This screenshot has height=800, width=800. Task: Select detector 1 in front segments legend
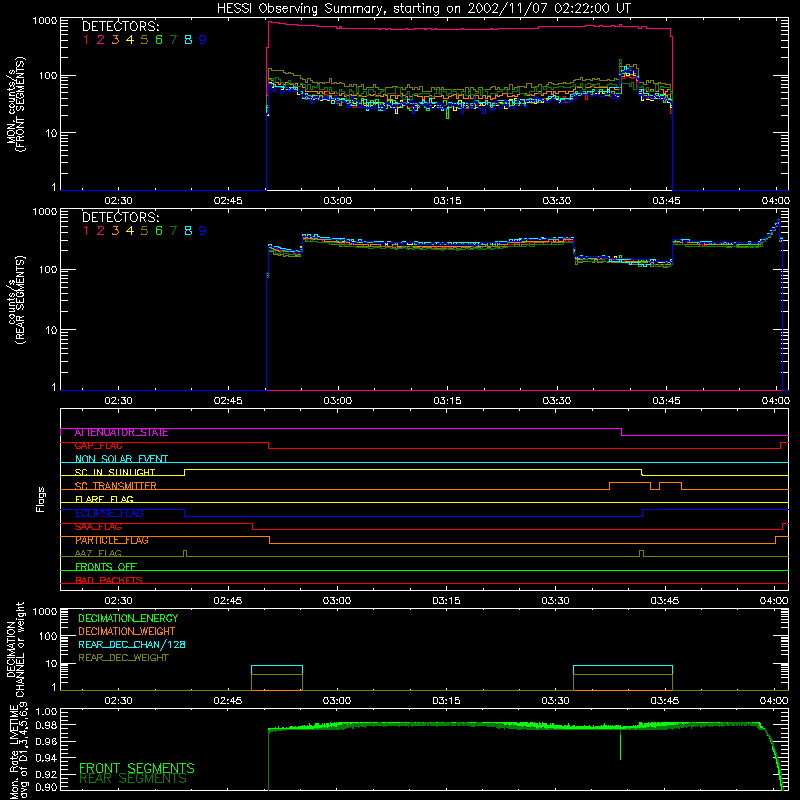tap(86, 40)
